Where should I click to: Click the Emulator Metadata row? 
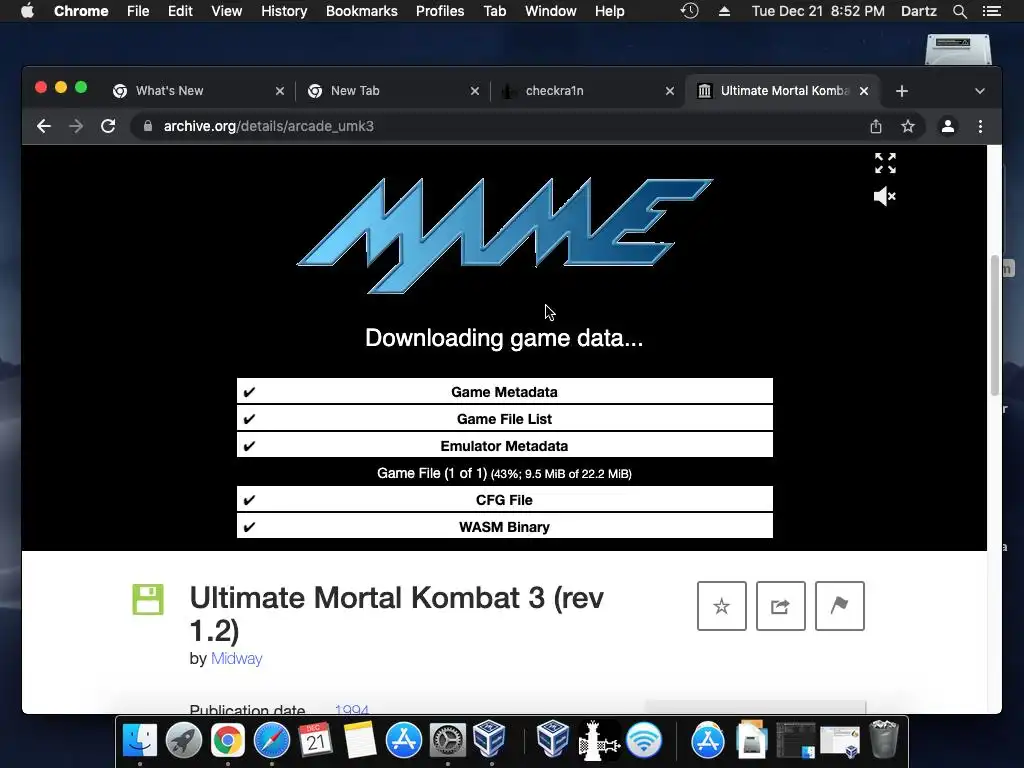click(504, 446)
